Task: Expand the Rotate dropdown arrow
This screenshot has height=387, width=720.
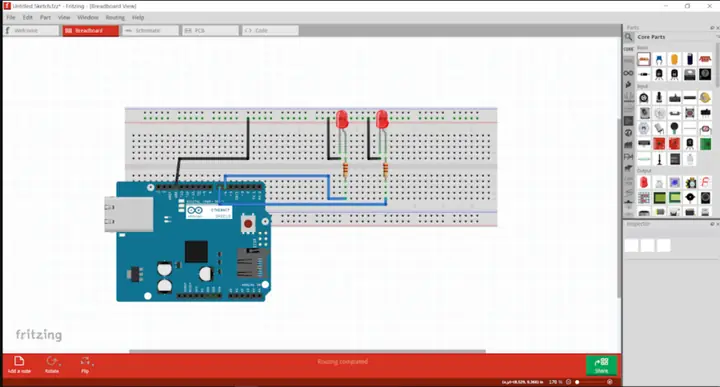Action: coord(60,364)
